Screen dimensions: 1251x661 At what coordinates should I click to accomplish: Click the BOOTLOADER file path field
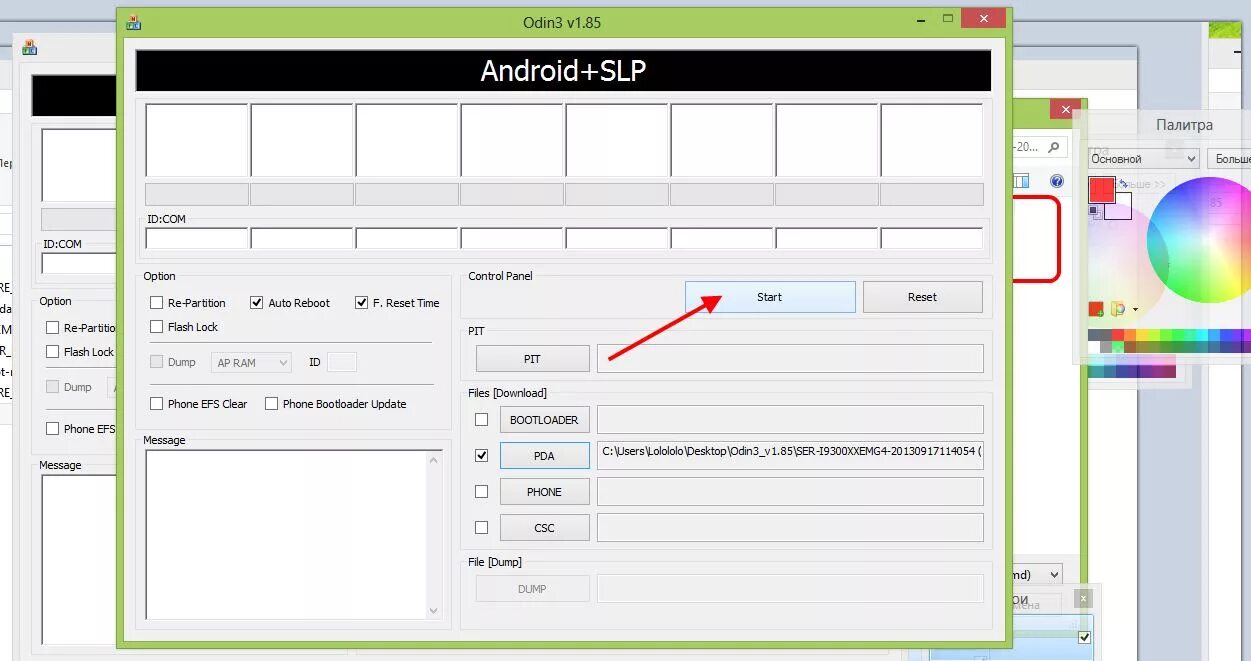[x=790, y=420]
